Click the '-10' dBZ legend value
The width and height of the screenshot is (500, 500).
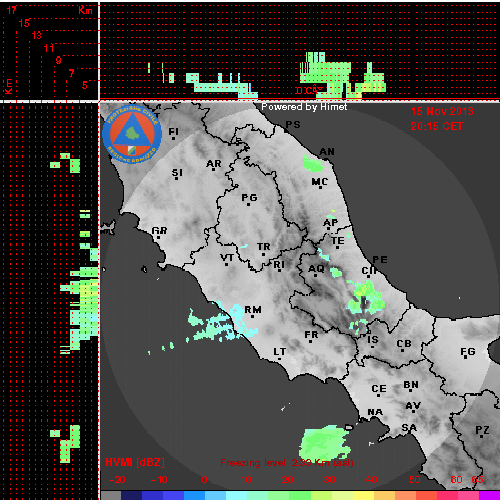click(159, 480)
